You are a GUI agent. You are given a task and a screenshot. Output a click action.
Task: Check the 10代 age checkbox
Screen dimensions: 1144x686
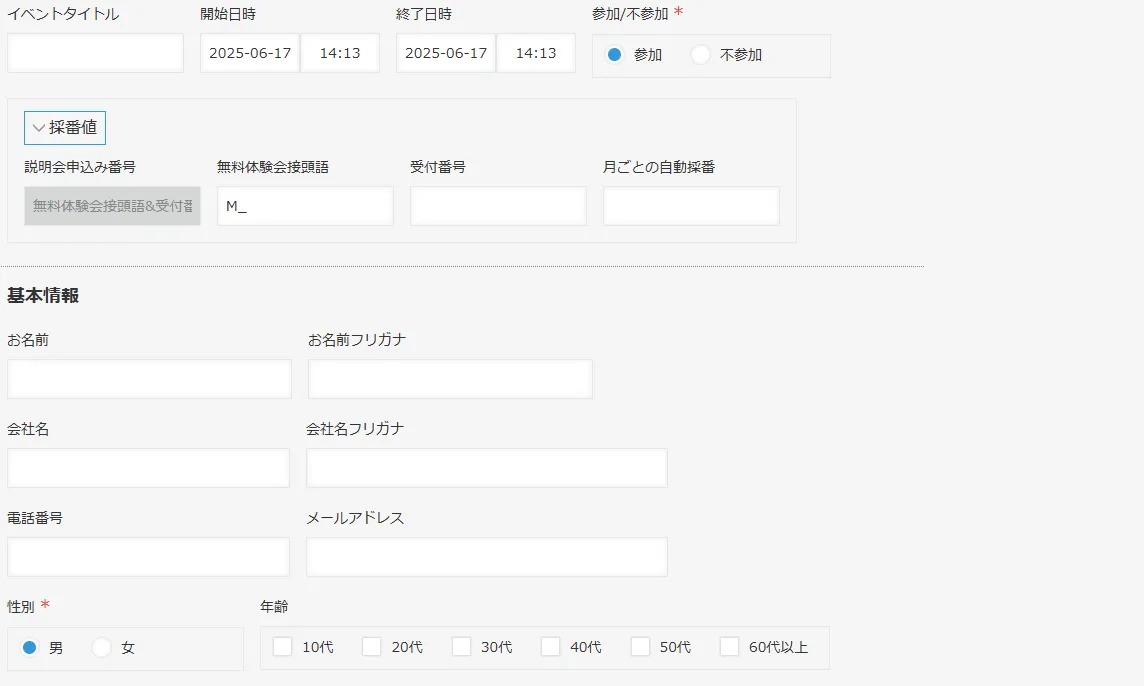283,647
